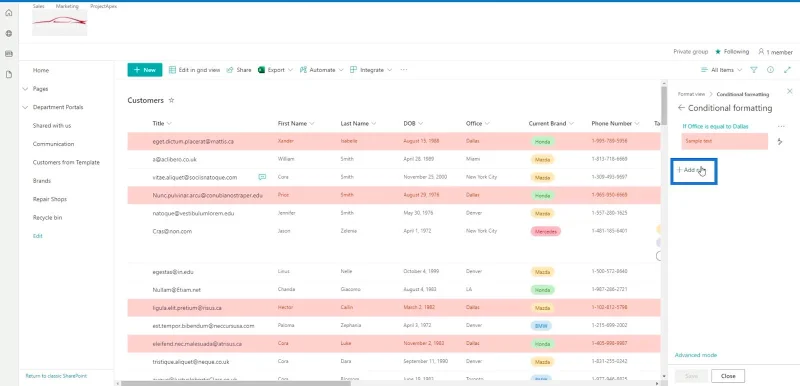The image size is (800, 386).
Task: Open item tristique.aliquet@neque.co.uk
Action: click(x=191, y=362)
